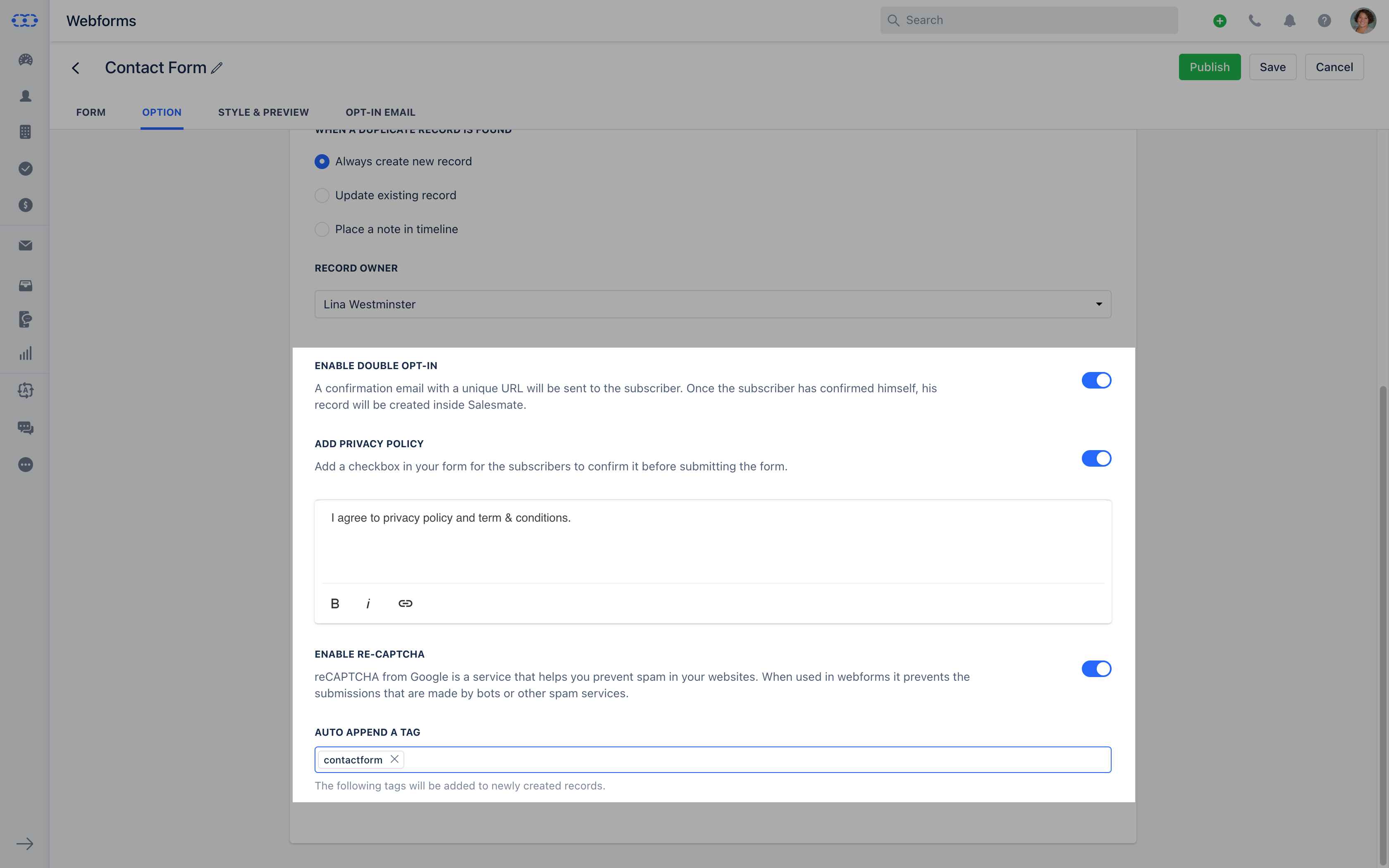Open the Email section from the sidebar

[25, 245]
